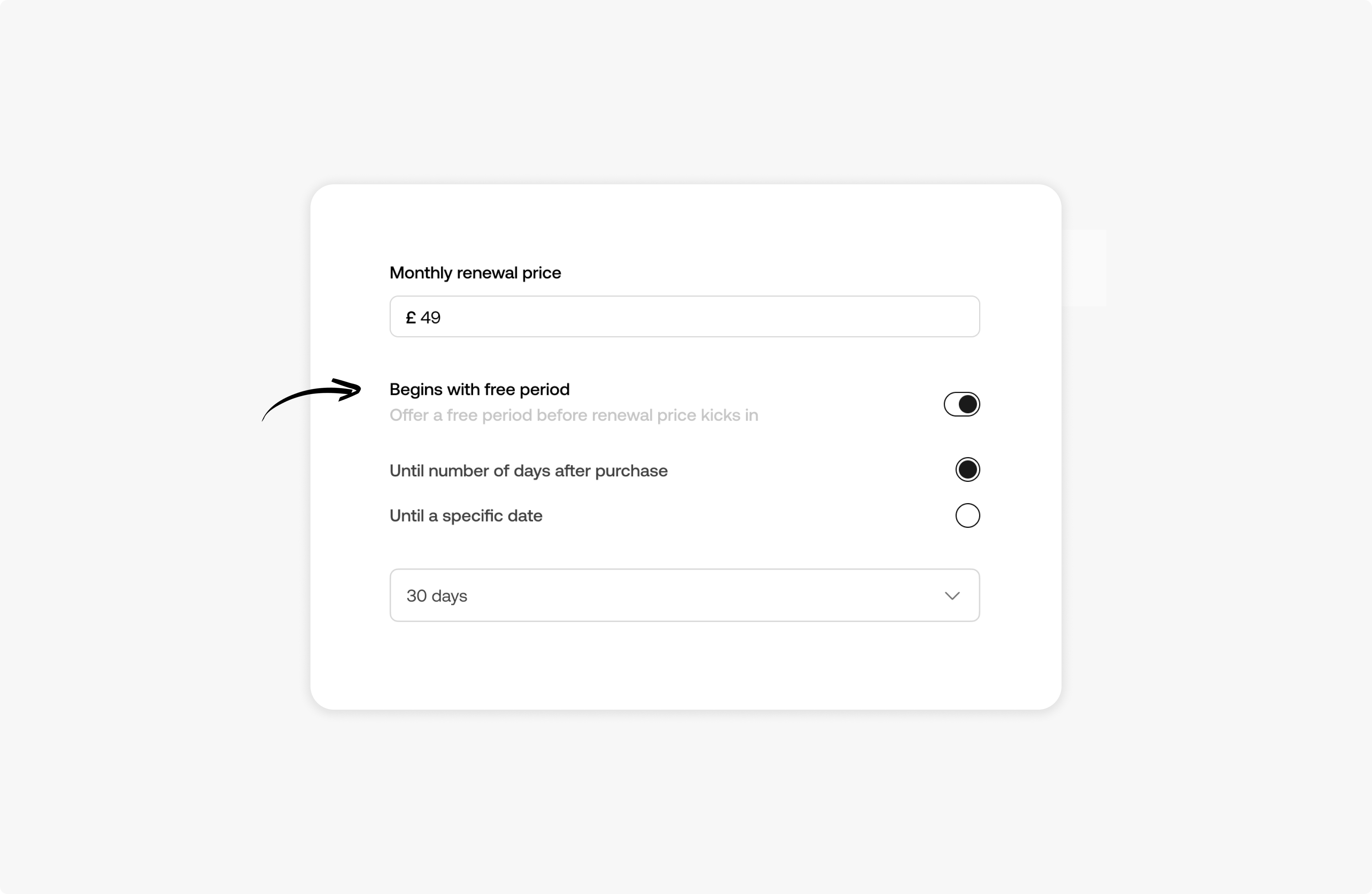Click the Until a specific date label
The width and height of the screenshot is (1372, 894).
point(466,516)
